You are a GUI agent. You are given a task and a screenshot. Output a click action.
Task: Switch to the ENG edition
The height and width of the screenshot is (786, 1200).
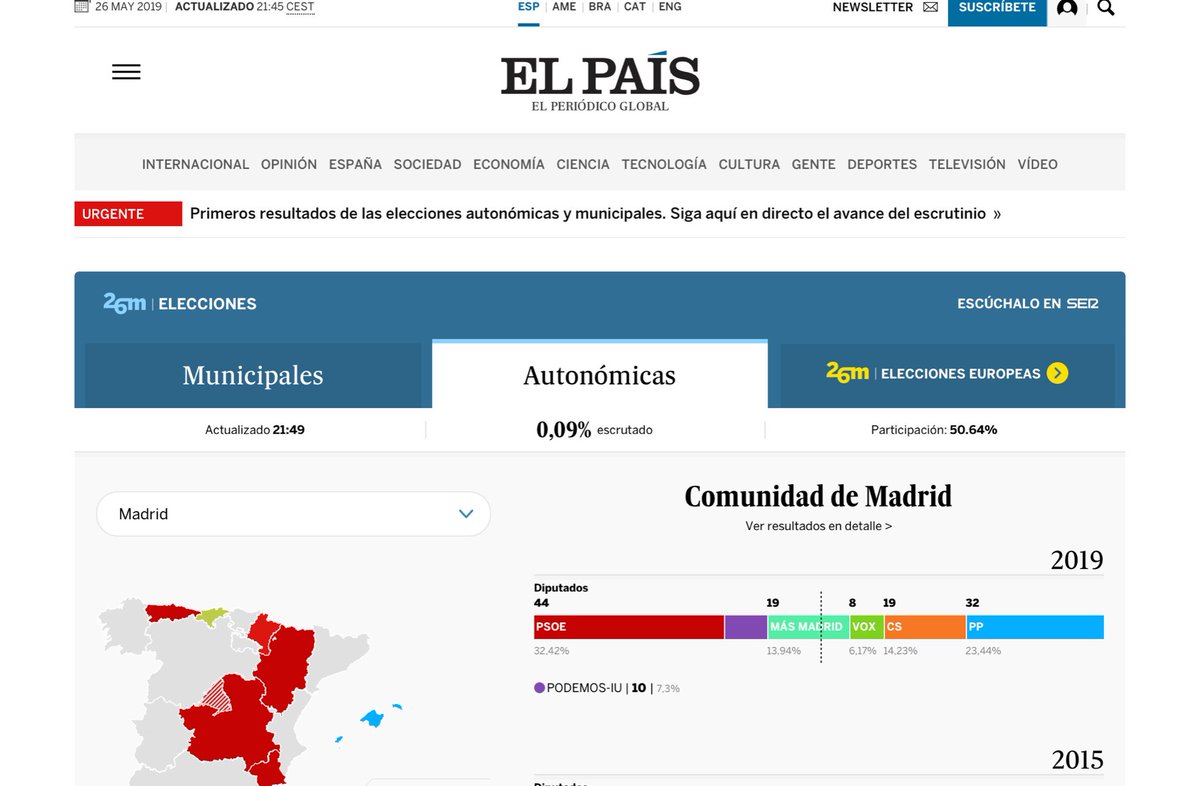click(670, 7)
